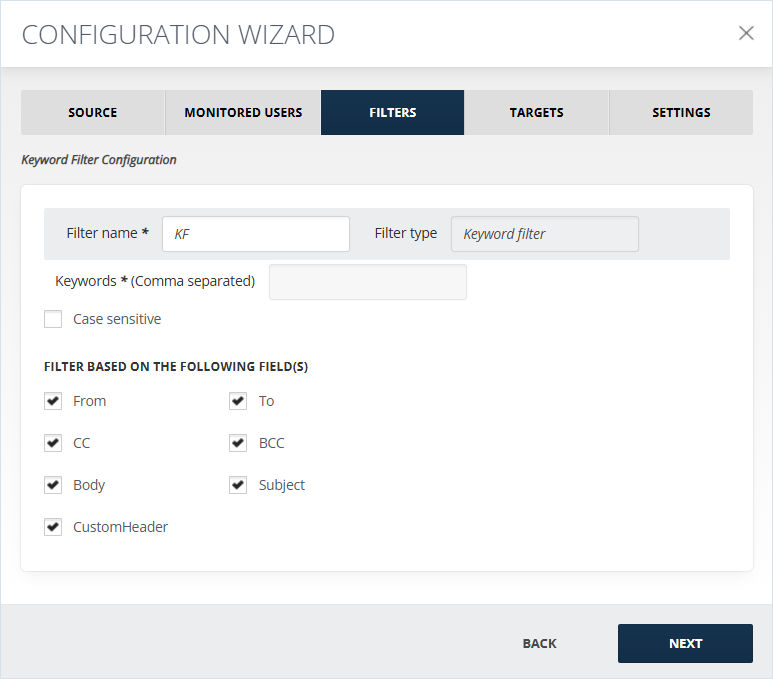The width and height of the screenshot is (773, 679).
Task: Uncheck the From field checkbox
Action: (53, 401)
